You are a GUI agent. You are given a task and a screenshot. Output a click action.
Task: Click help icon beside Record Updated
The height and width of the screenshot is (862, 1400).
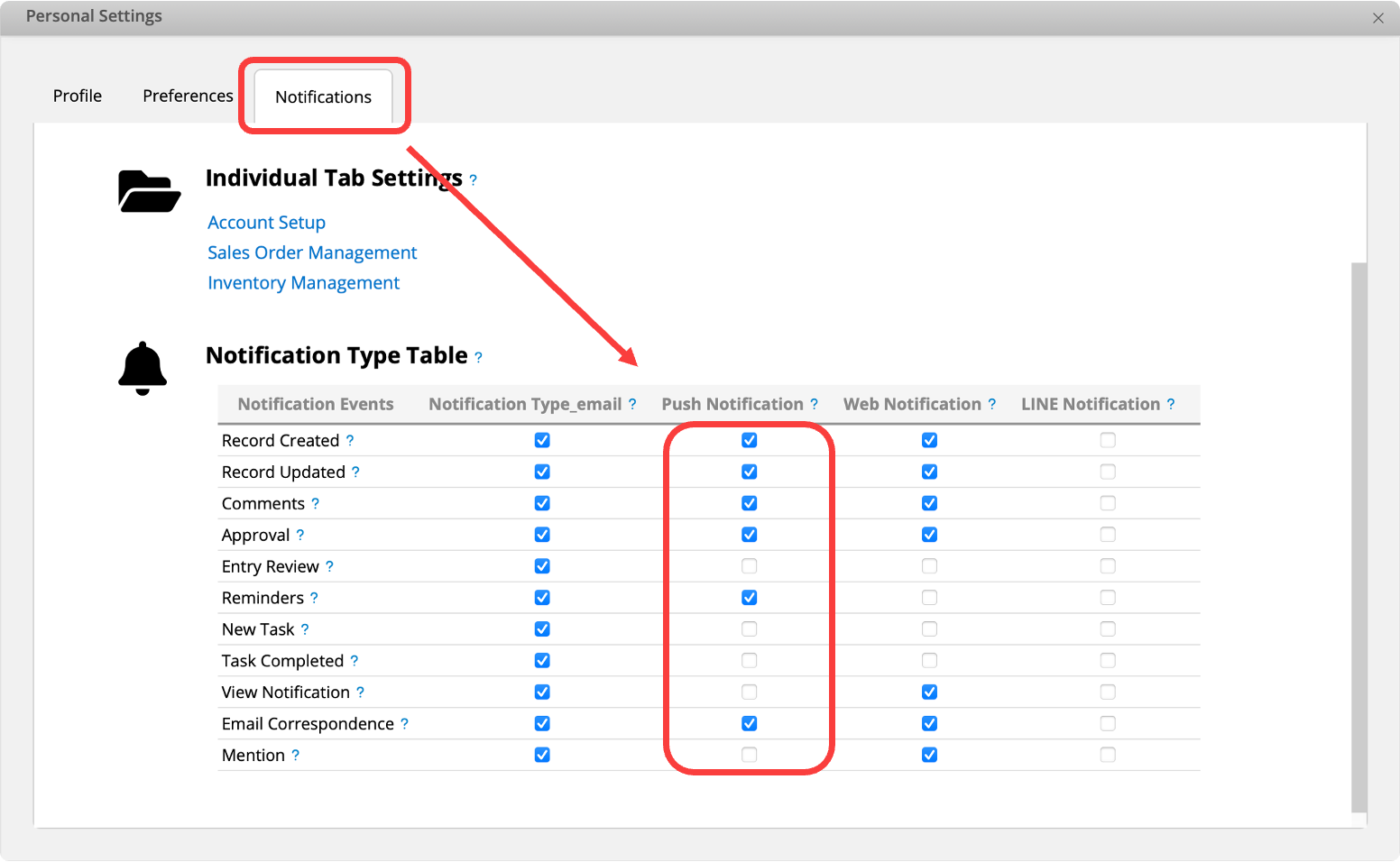pyautogui.click(x=355, y=472)
